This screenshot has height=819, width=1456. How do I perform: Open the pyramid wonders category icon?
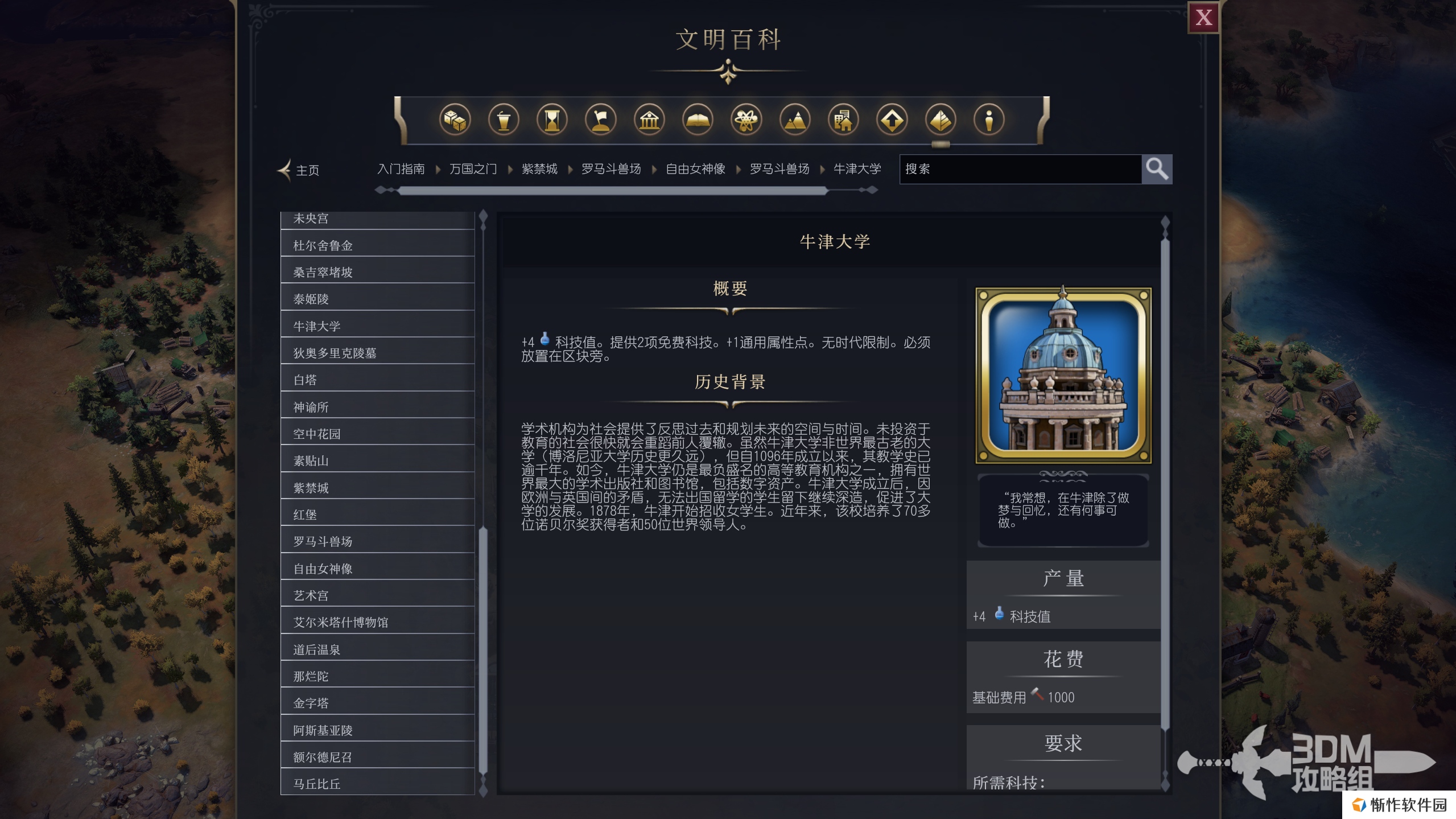[x=941, y=120]
